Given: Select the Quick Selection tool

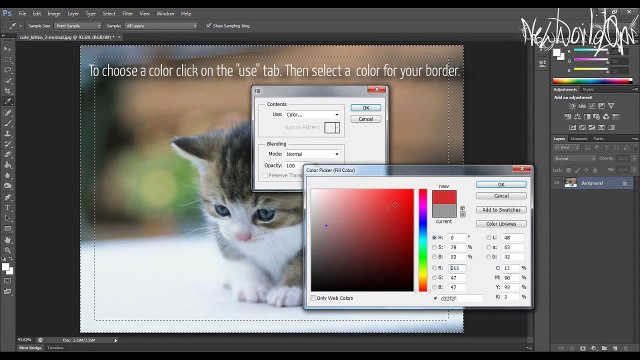Looking at the screenshot, I should pyautogui.click(x=8, y=80).
